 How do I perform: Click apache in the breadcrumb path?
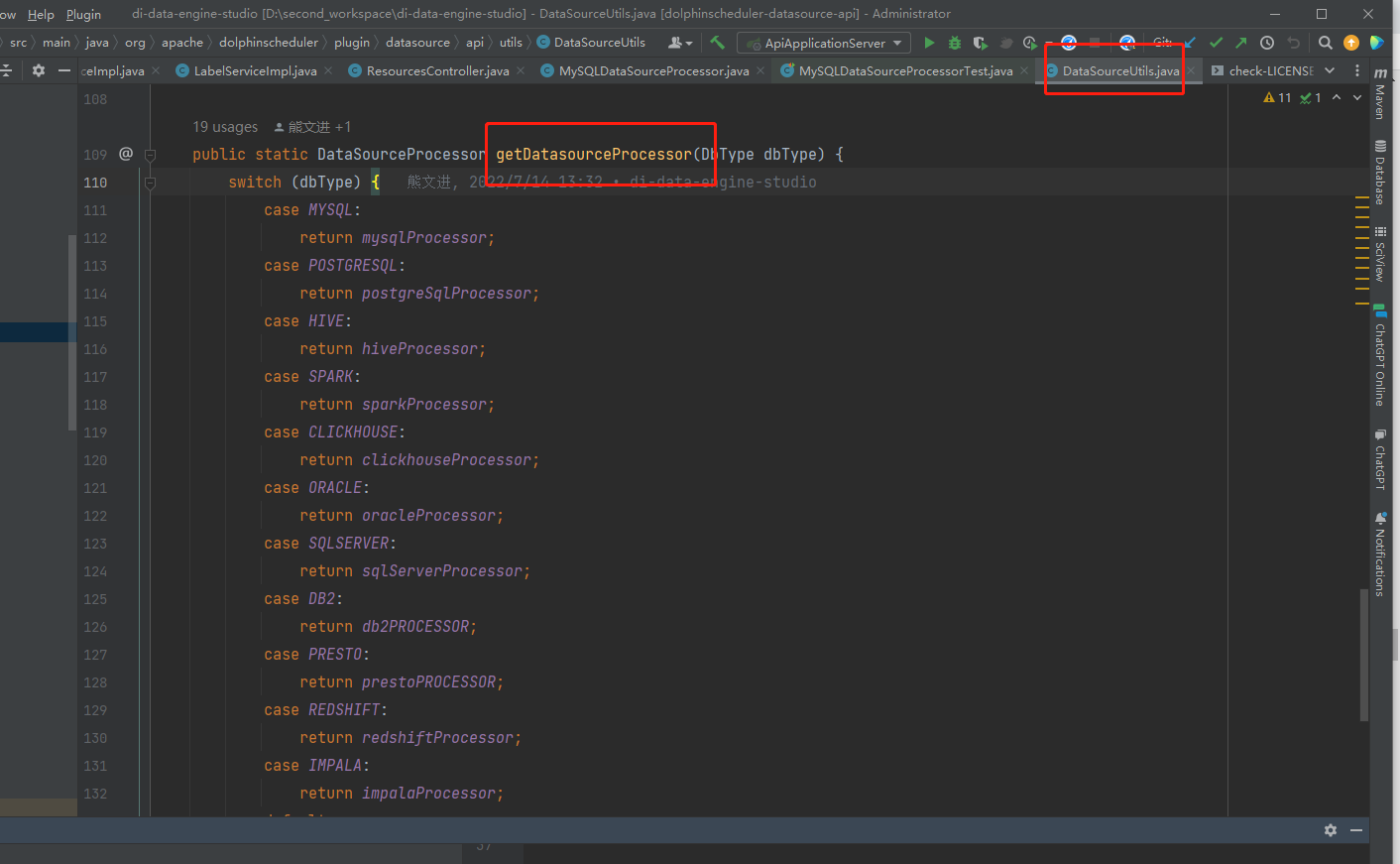coord(182,43)
